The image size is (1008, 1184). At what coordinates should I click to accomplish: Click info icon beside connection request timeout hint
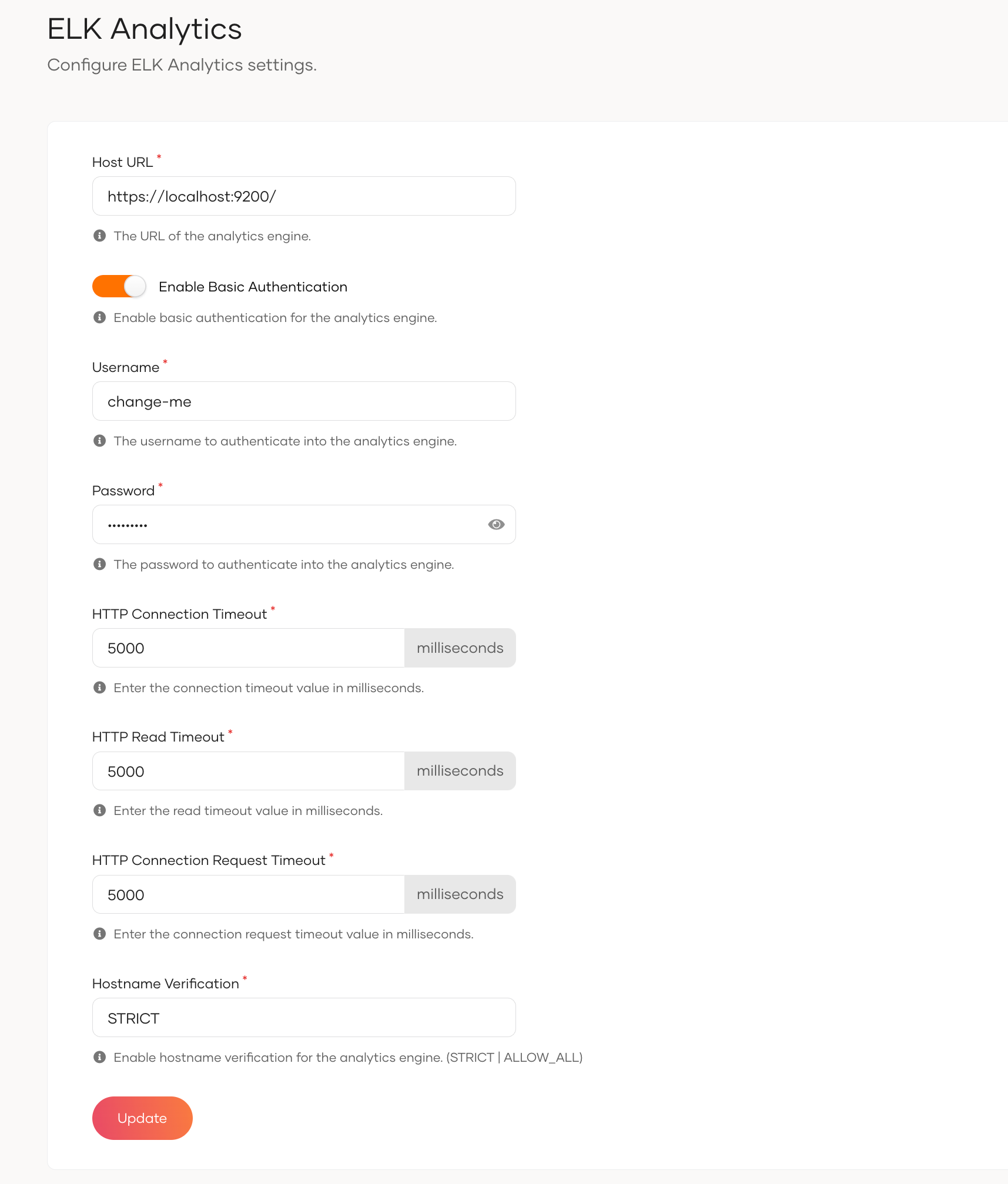tap(100, 934)
